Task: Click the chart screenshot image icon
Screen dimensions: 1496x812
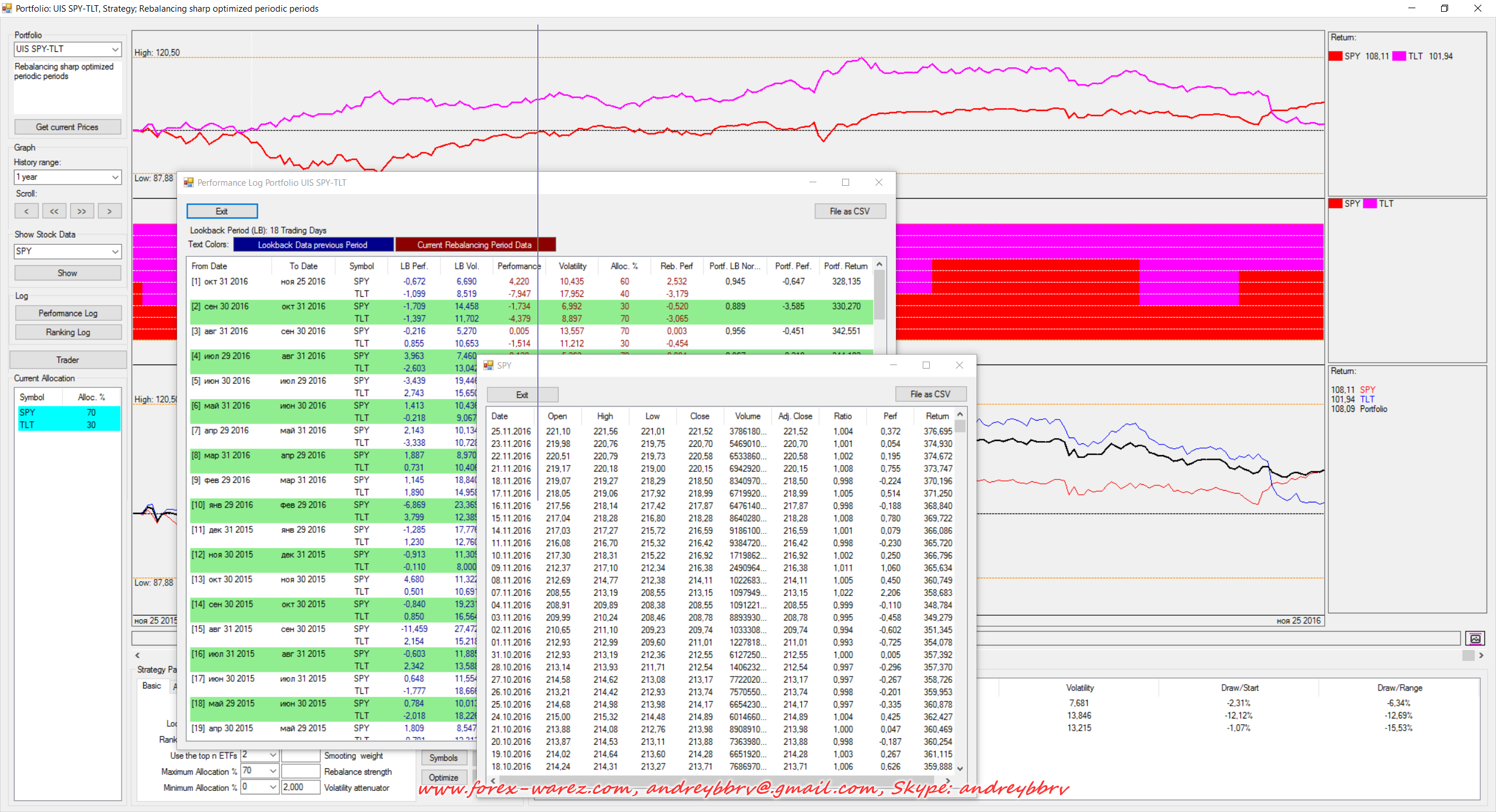Action: 1475,639
